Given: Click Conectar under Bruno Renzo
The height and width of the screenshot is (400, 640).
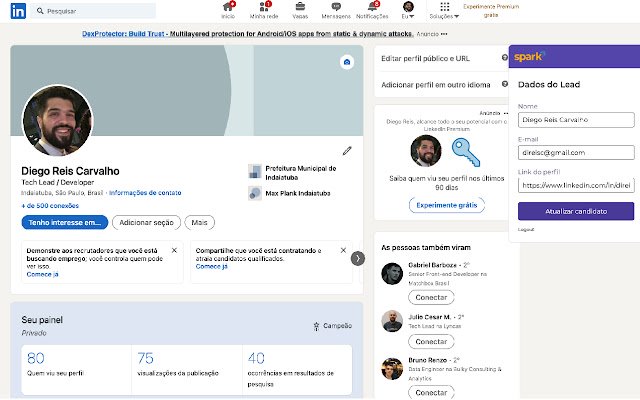Looking at the screenshot, I should [x=431, y=392].
